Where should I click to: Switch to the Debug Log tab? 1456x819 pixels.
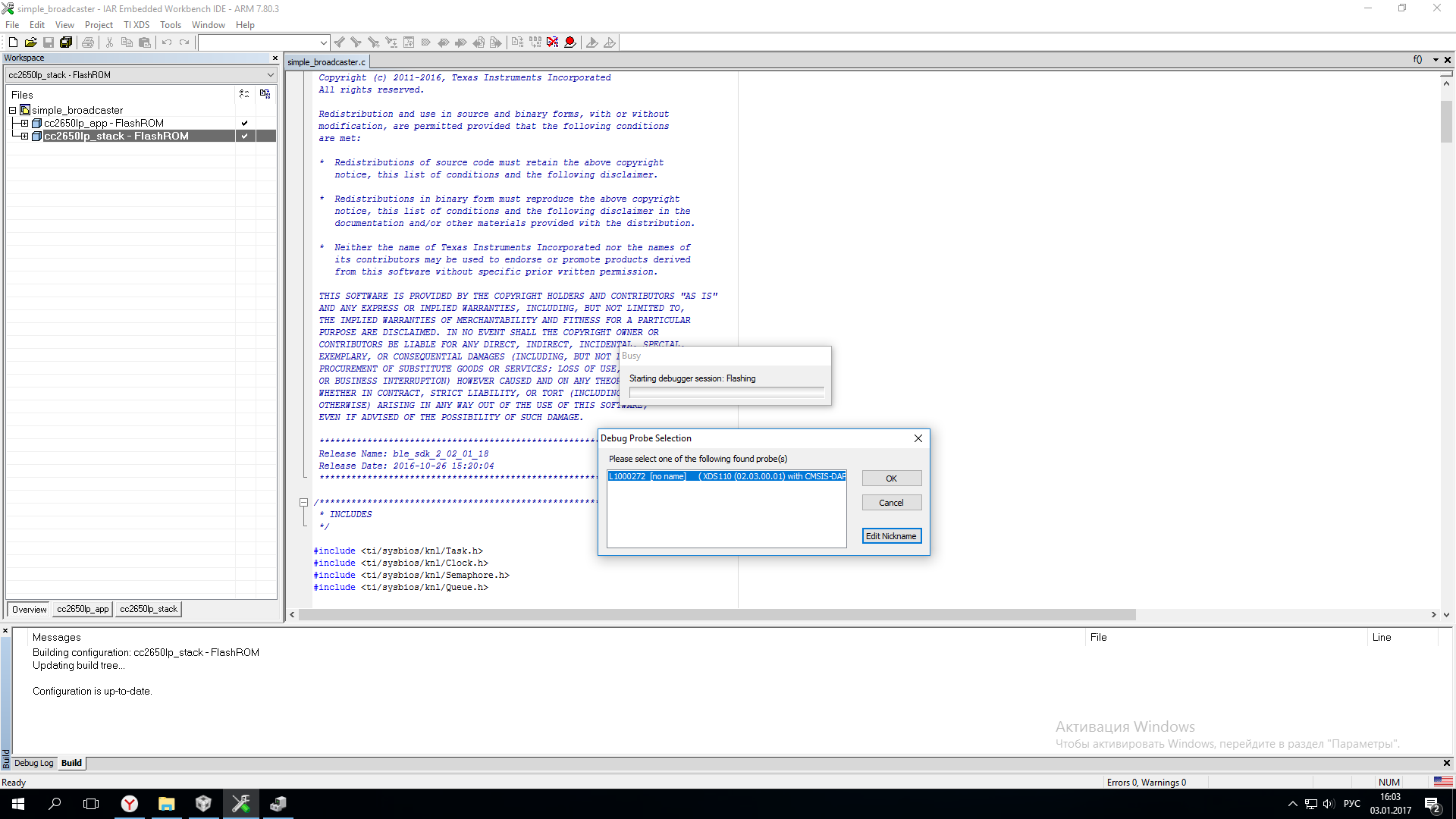click(x=34, y=763)
